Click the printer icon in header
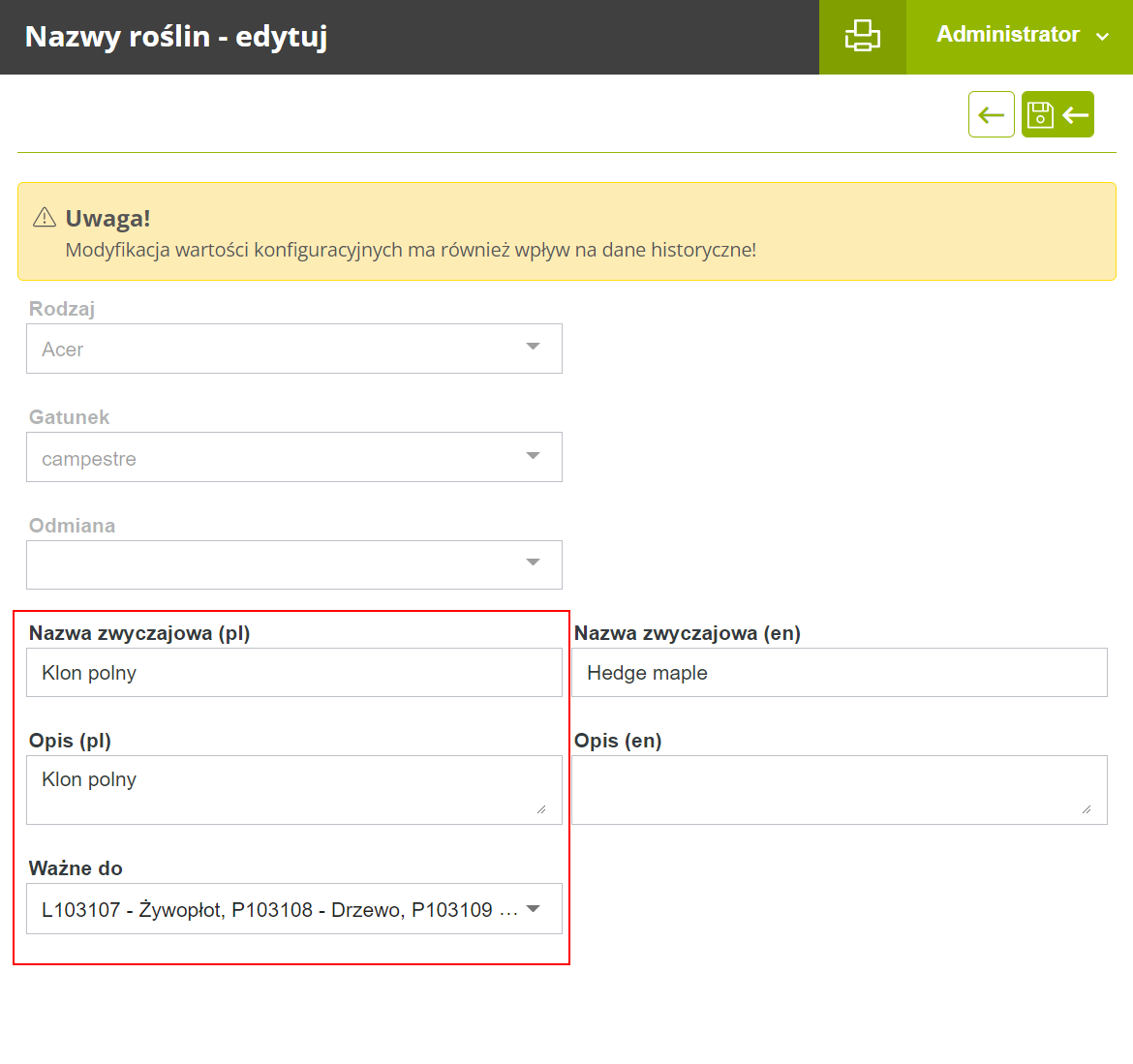The image size is (1133, 1064). tap(862, 37)
